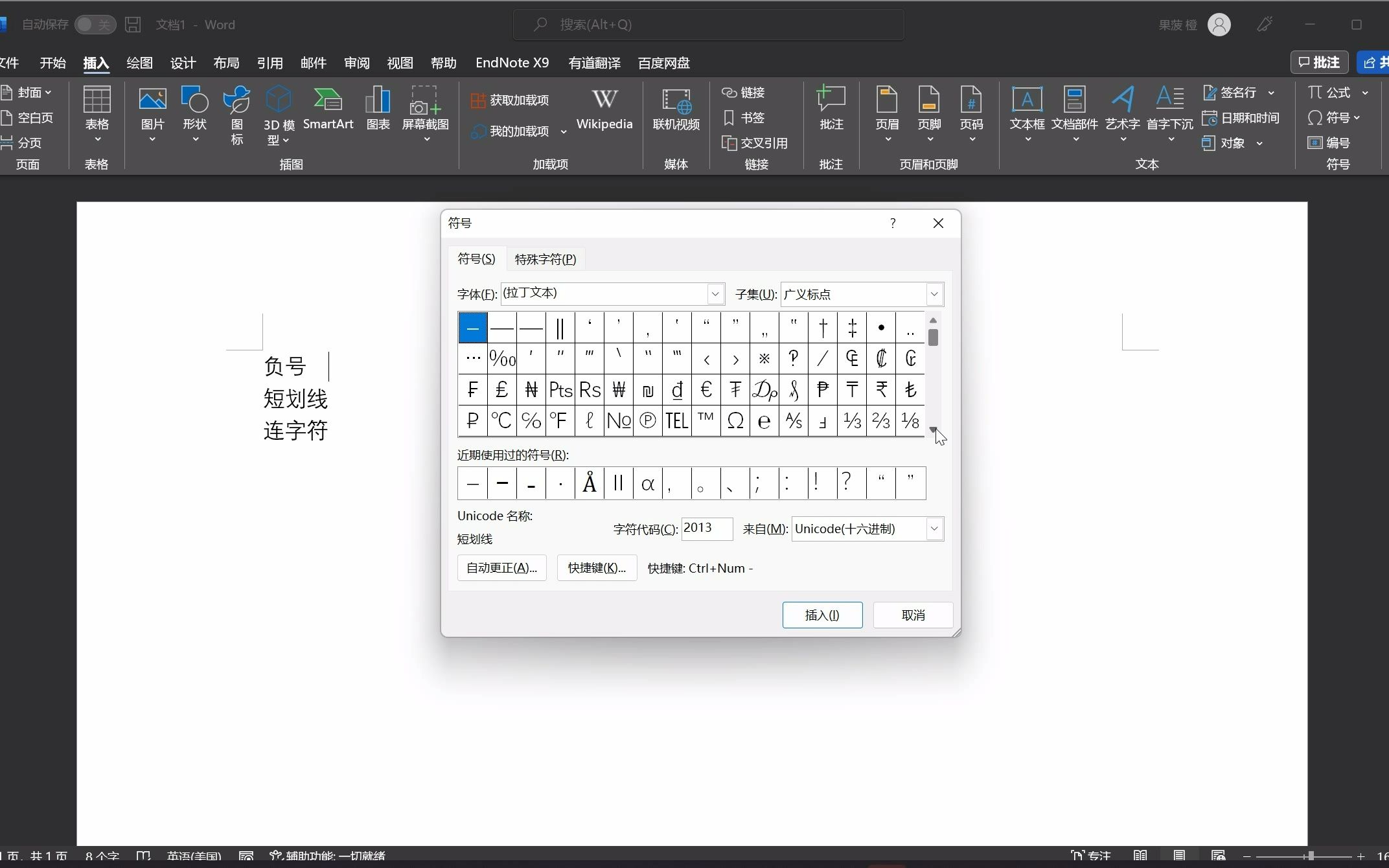
Task: Insert a SmartArt graphic
Action: 328,109
